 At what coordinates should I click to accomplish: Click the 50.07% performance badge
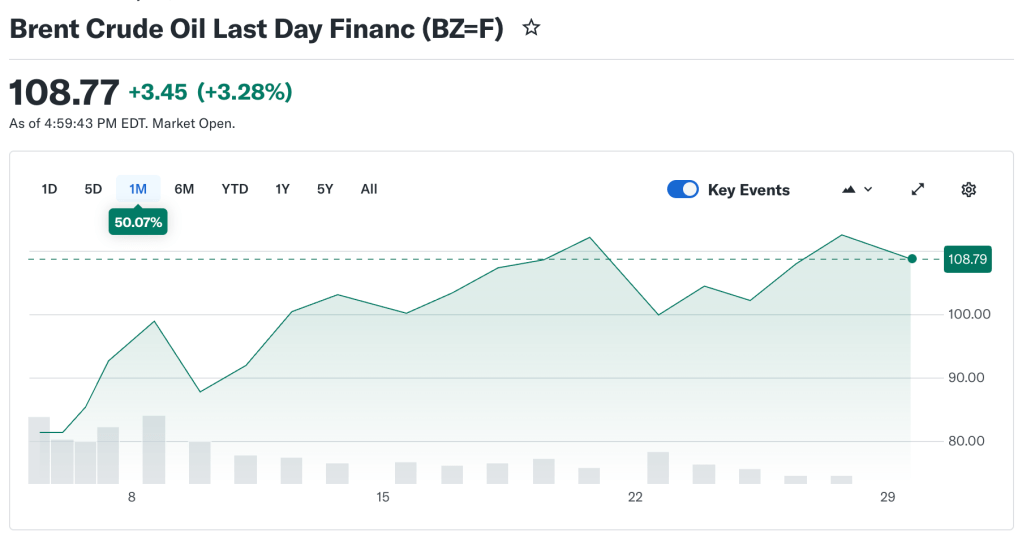[138, 222]
